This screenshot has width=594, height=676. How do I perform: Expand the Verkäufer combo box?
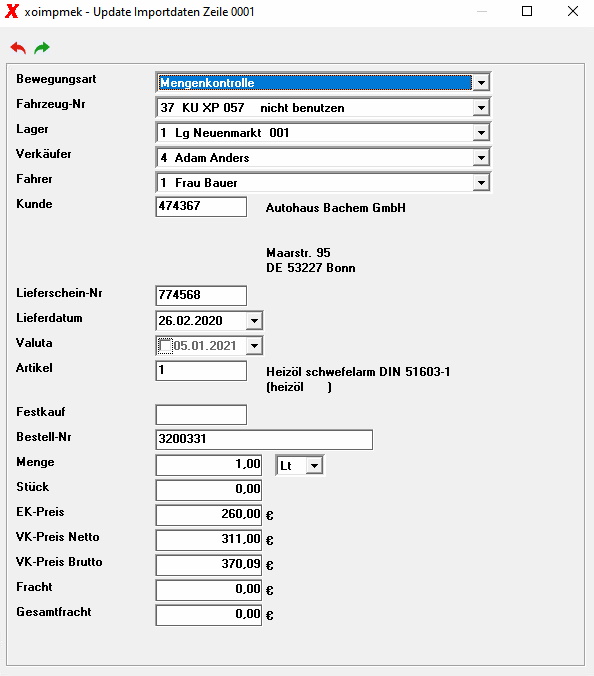point(481,157)
